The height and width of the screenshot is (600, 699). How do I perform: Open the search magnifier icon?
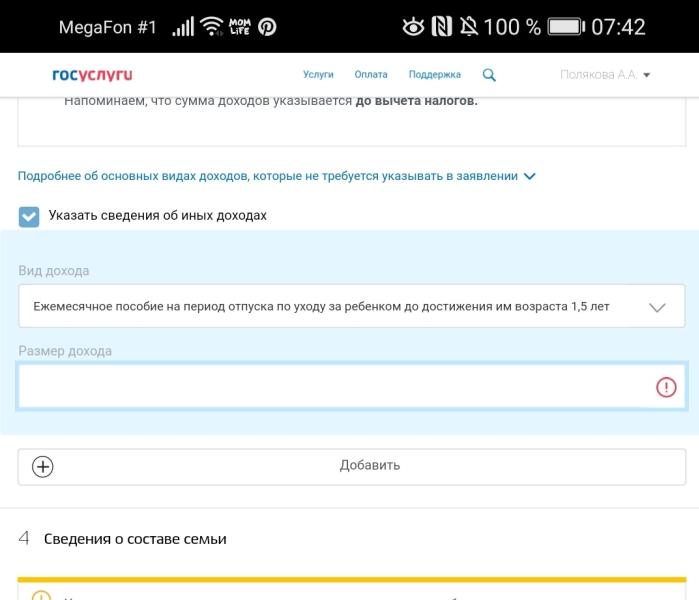[489, 75]
